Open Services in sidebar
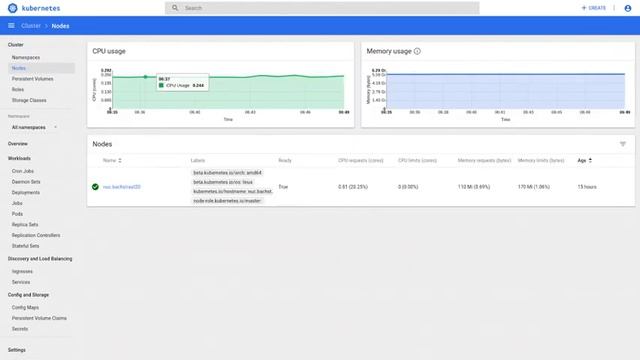The width and height of the screenshot is (640, 360). [21, 282]
